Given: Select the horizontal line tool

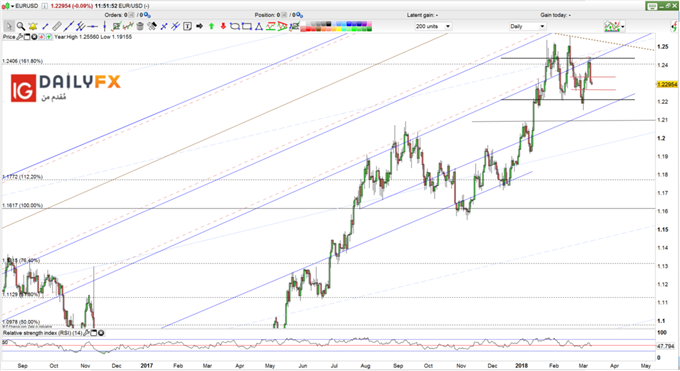Looking at the screenshot, I should 92,26.
